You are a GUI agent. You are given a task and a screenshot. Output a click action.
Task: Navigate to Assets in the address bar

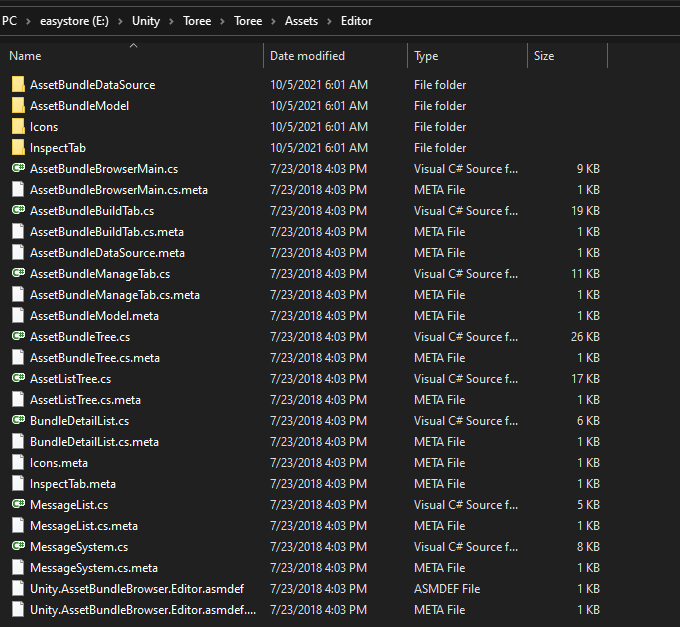(302, 21)
